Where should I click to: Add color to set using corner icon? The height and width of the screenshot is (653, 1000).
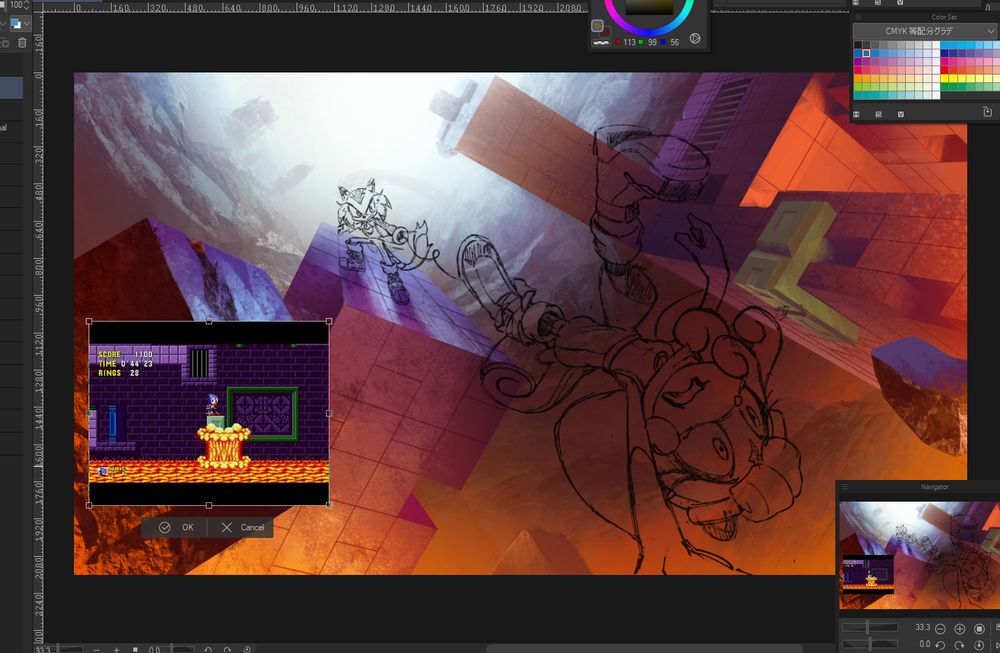(987, 112)
